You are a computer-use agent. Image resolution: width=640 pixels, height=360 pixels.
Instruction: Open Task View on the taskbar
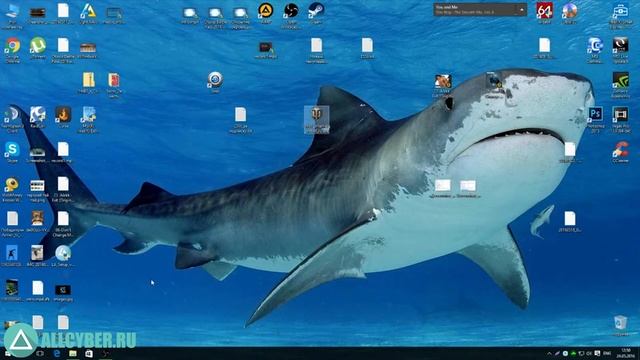coord(40,353)
